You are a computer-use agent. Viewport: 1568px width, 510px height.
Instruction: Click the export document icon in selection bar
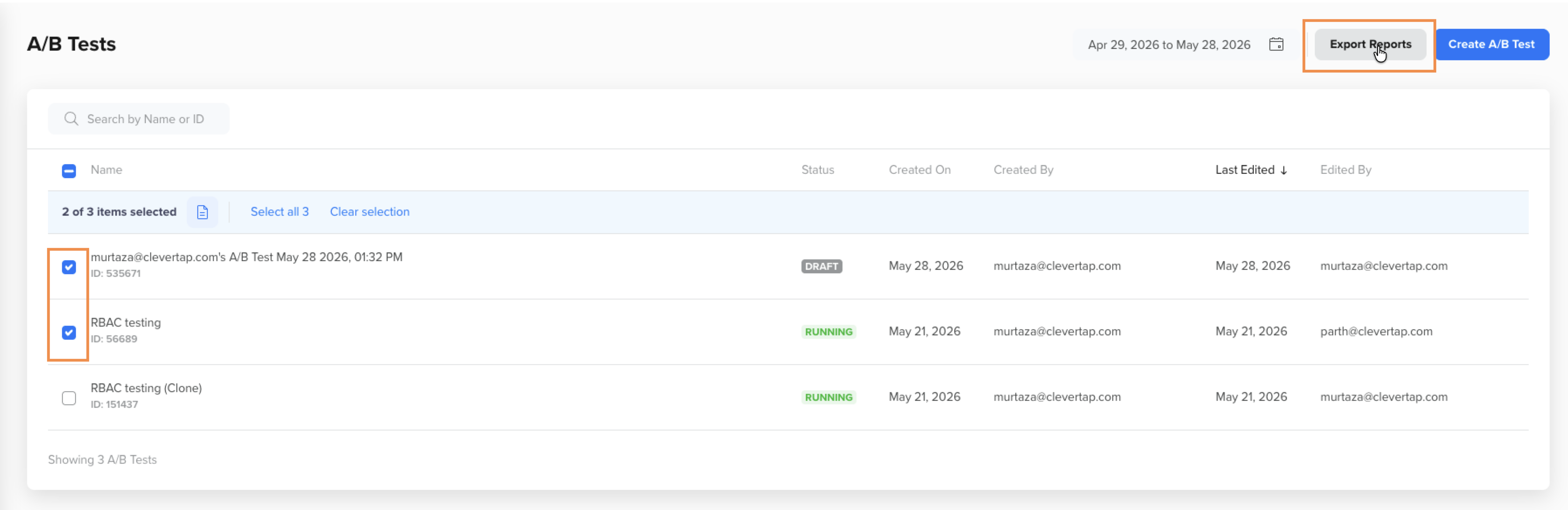202,212
